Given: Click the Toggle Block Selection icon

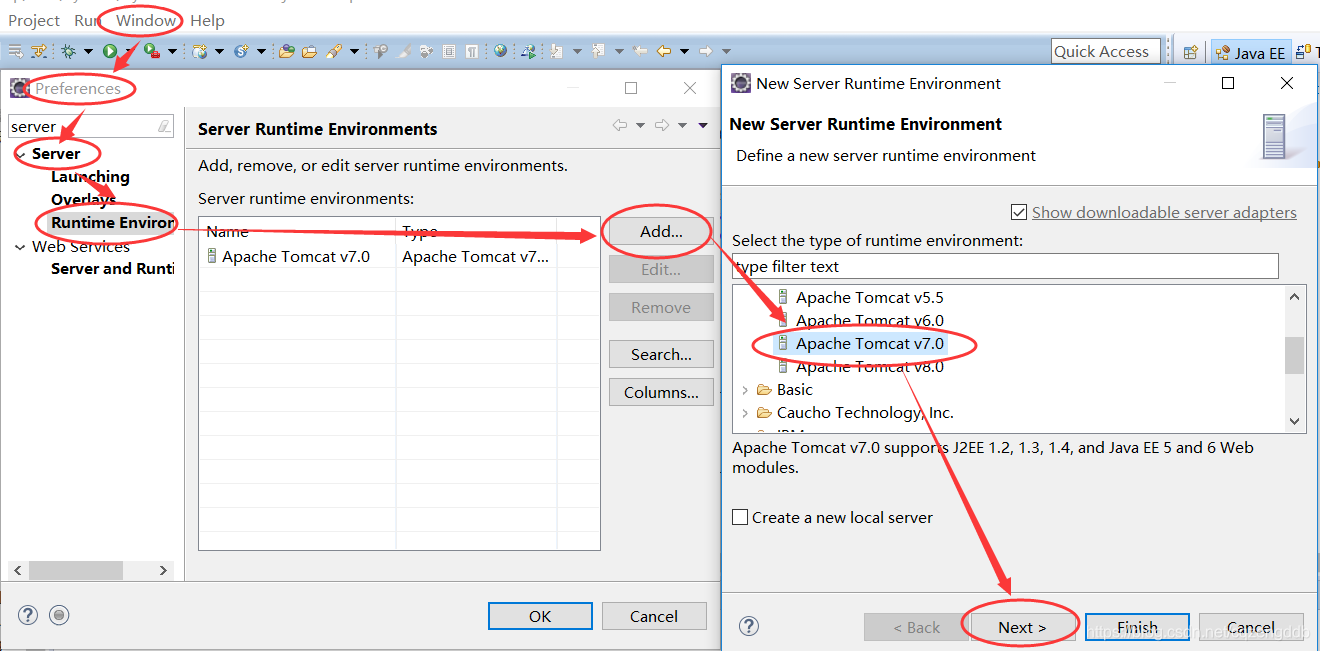Looking at the screenshot, I should tap(448, 51).
